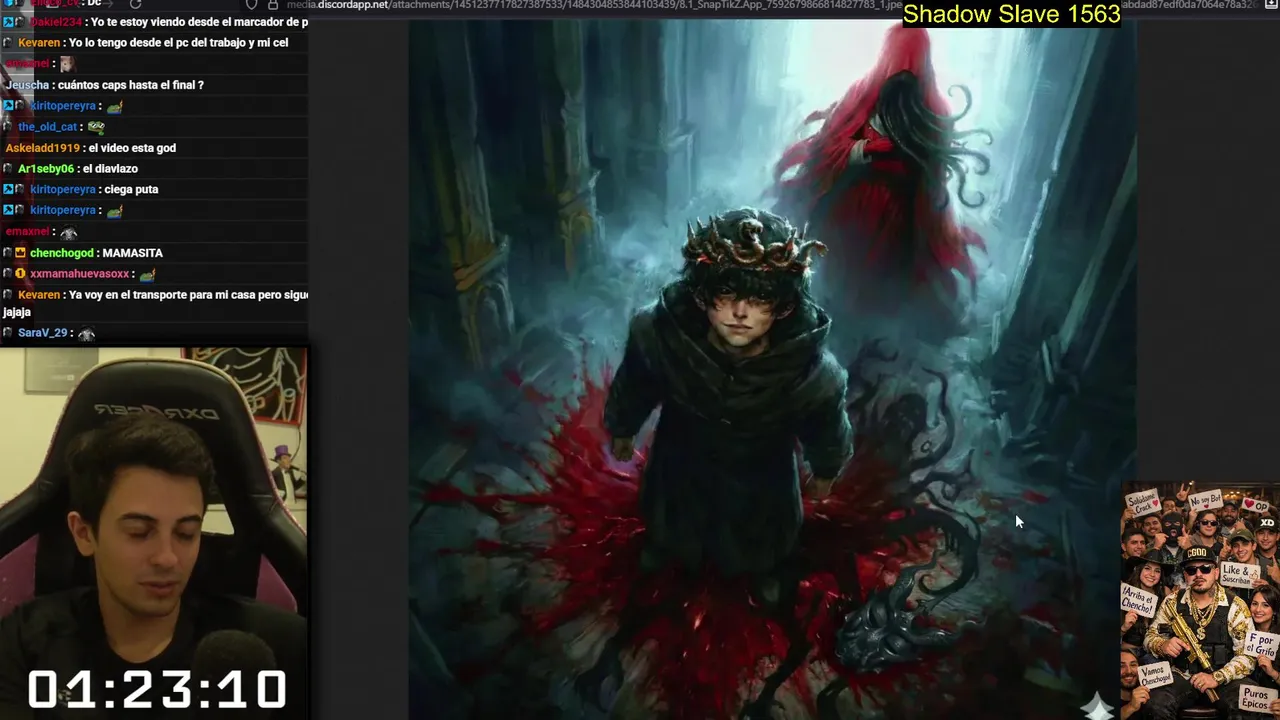Click username Dakiel234 in chat

[56, 22]
